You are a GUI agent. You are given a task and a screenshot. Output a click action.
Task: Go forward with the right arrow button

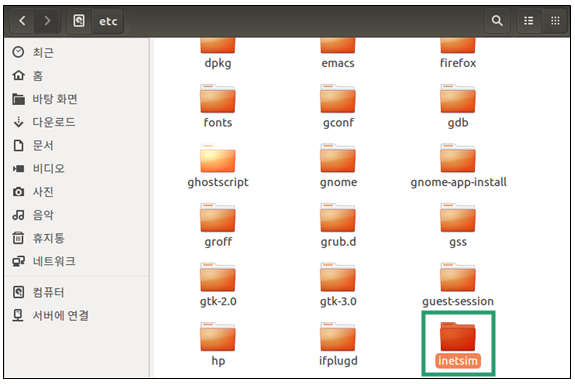click(x=47, y=21)
